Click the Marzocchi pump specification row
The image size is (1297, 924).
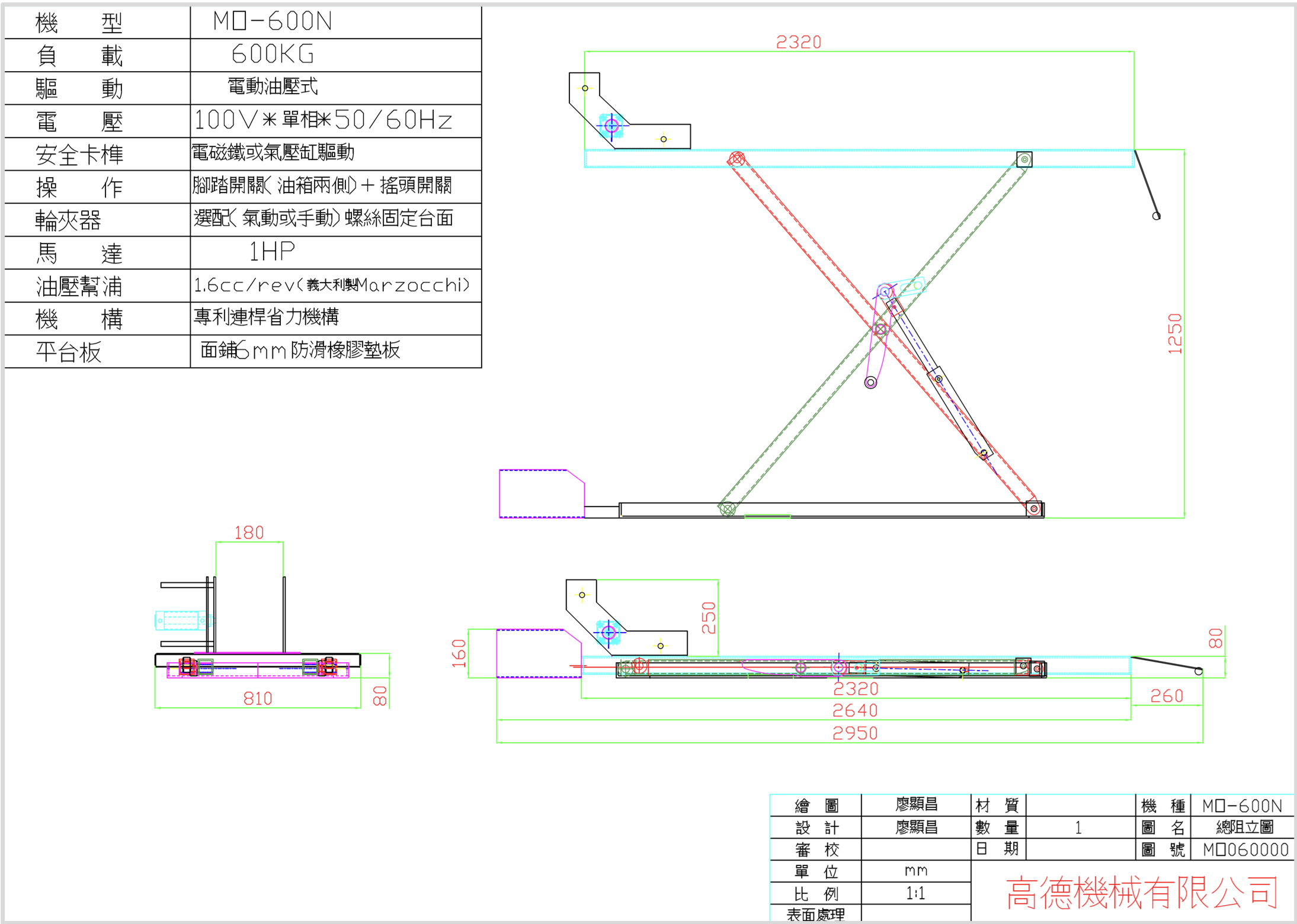click(243, 286)
